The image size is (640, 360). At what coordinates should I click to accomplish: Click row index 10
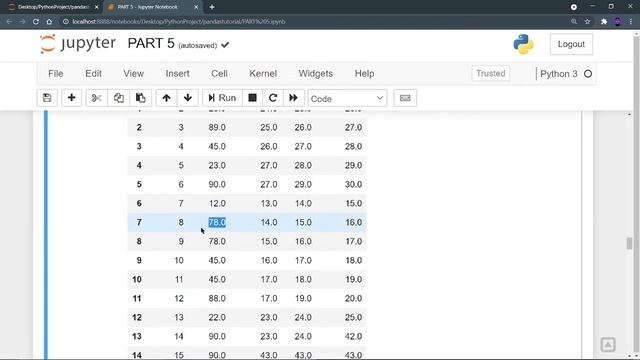[137, 280]
